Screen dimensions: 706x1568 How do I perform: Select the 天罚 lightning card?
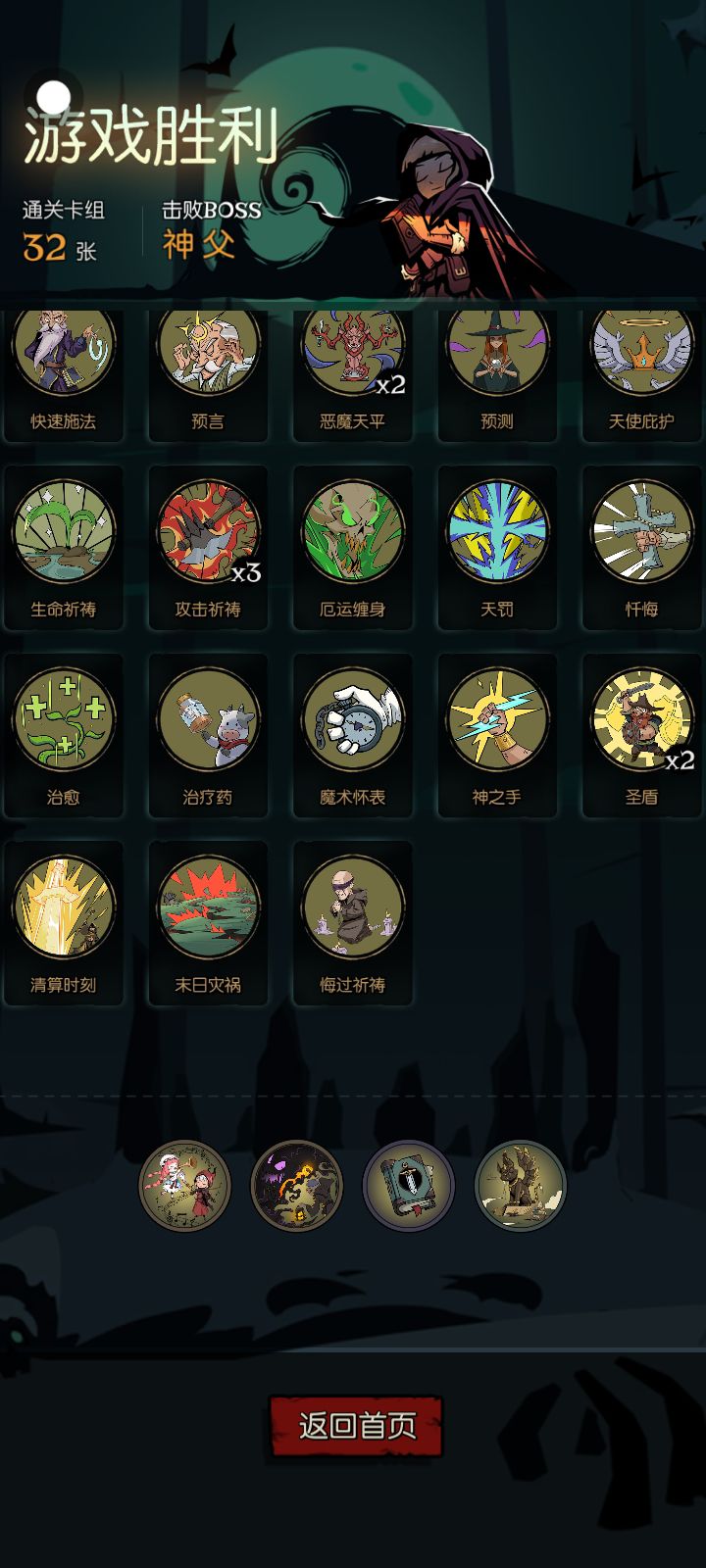pos(497,547)
